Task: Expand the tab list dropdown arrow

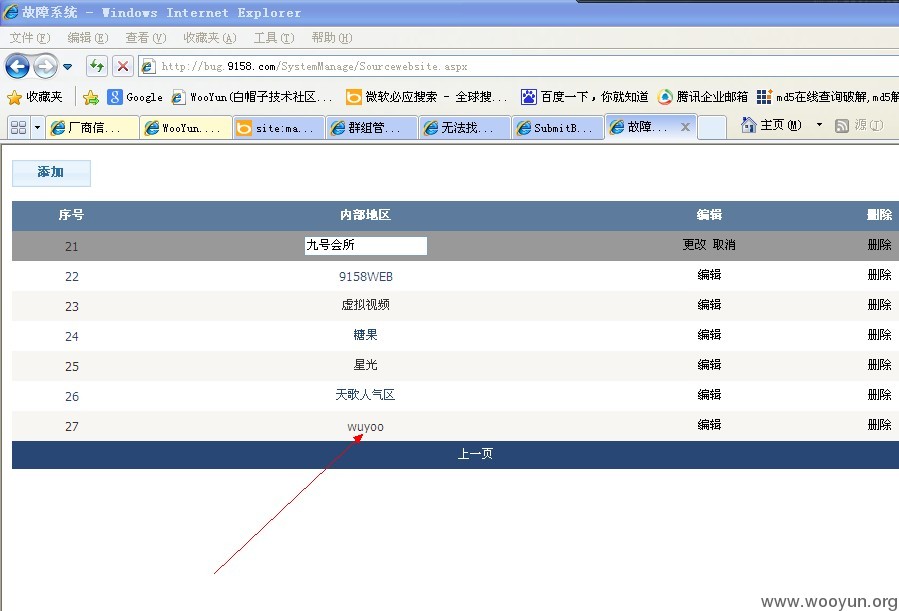Action: [x=37, y=127]
